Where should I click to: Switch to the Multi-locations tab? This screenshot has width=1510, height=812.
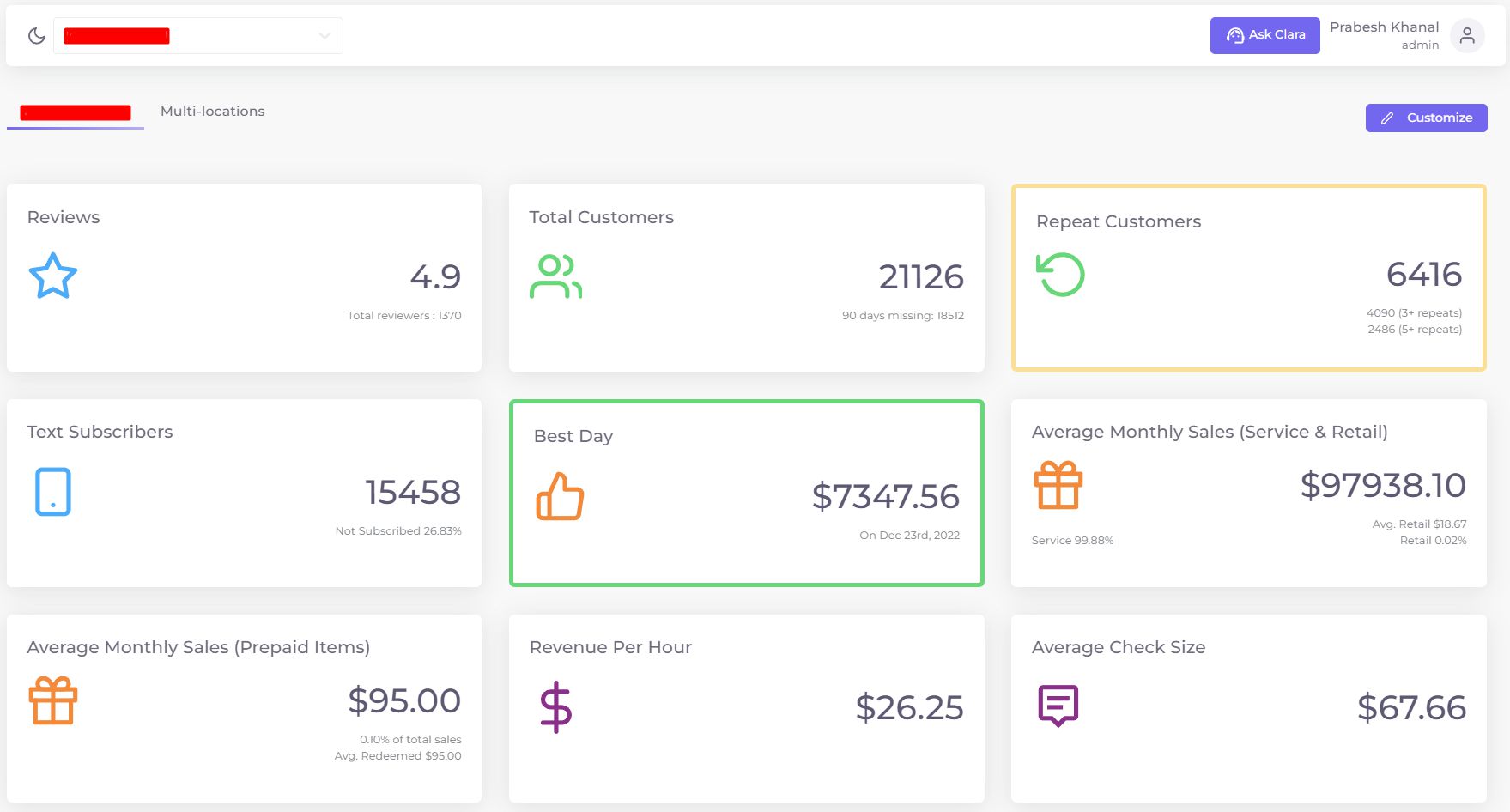211,111
